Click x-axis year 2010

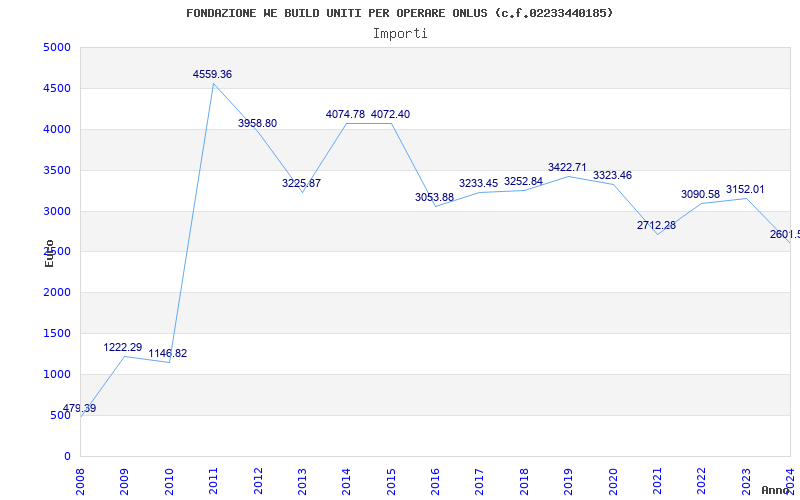(x=169, y=481)
